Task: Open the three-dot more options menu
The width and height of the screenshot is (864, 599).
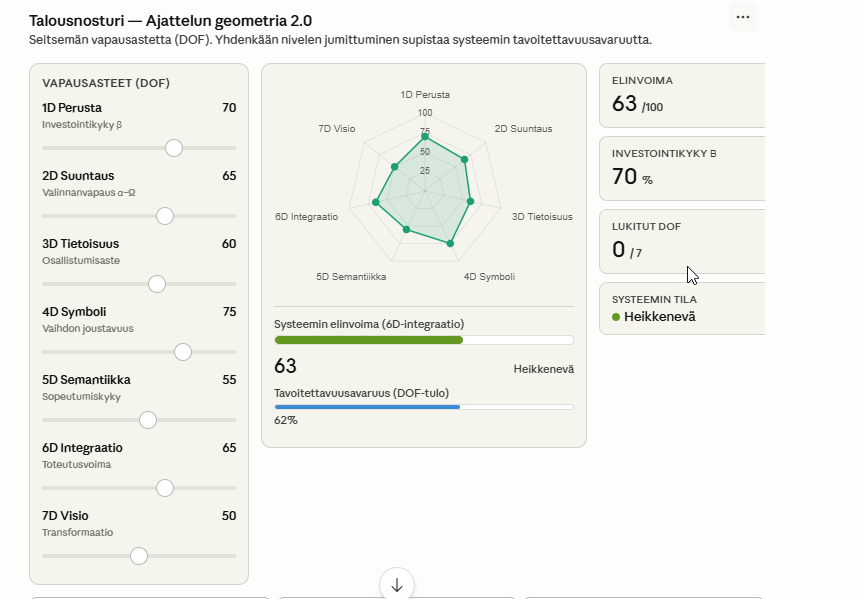Action: 742,17
